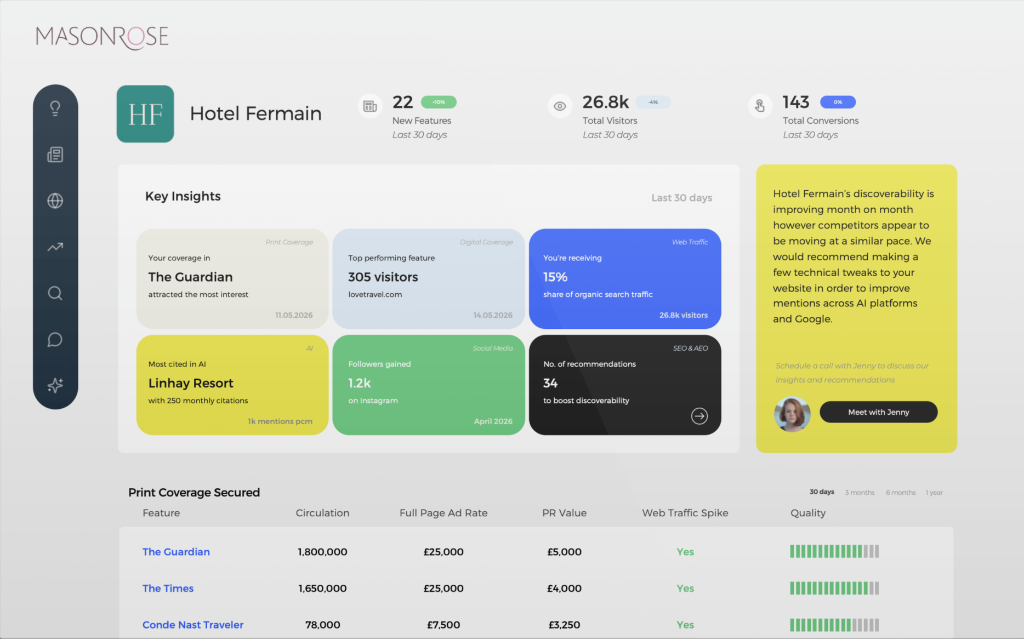Click the 1,650,000 circulation value

(x=323, y=588)
